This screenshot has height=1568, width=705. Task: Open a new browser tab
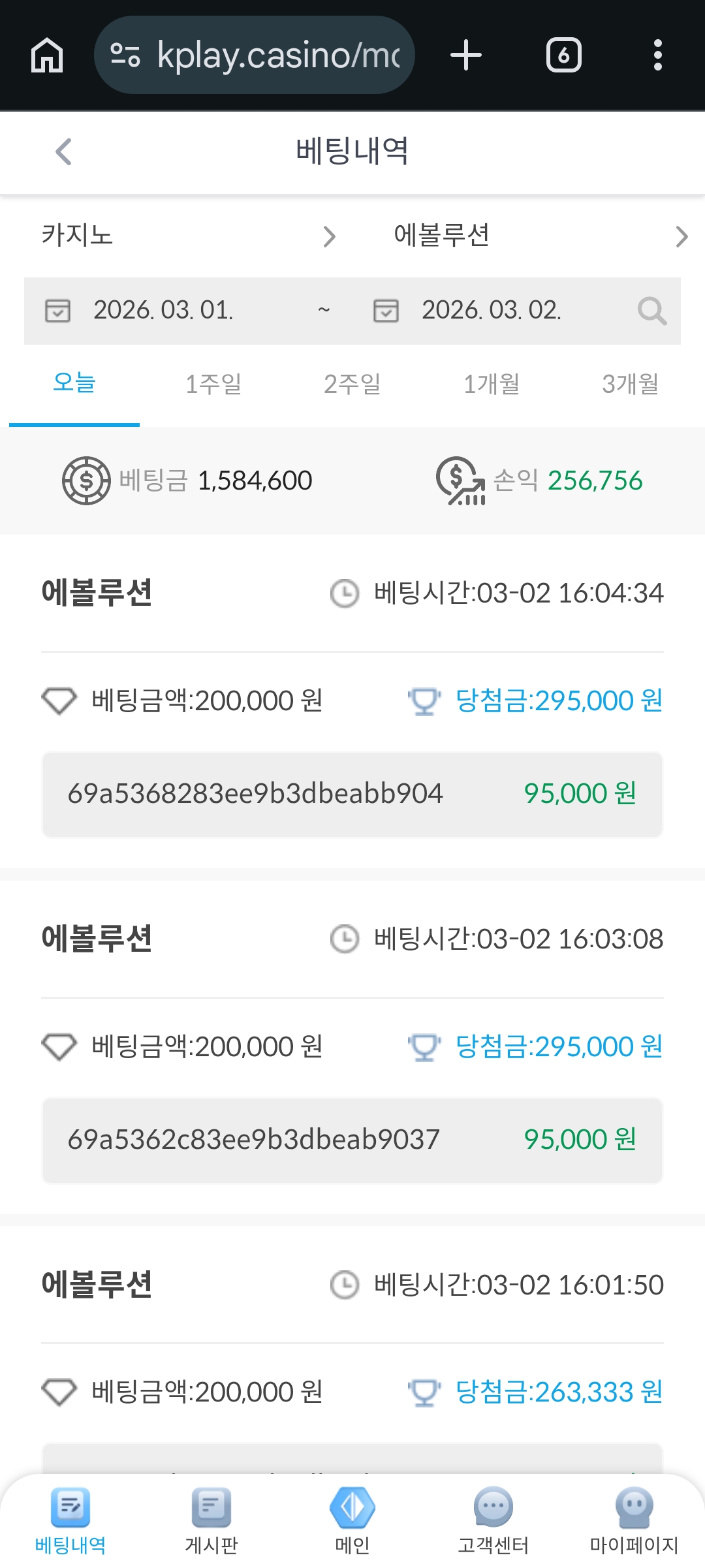coord(466,55)
